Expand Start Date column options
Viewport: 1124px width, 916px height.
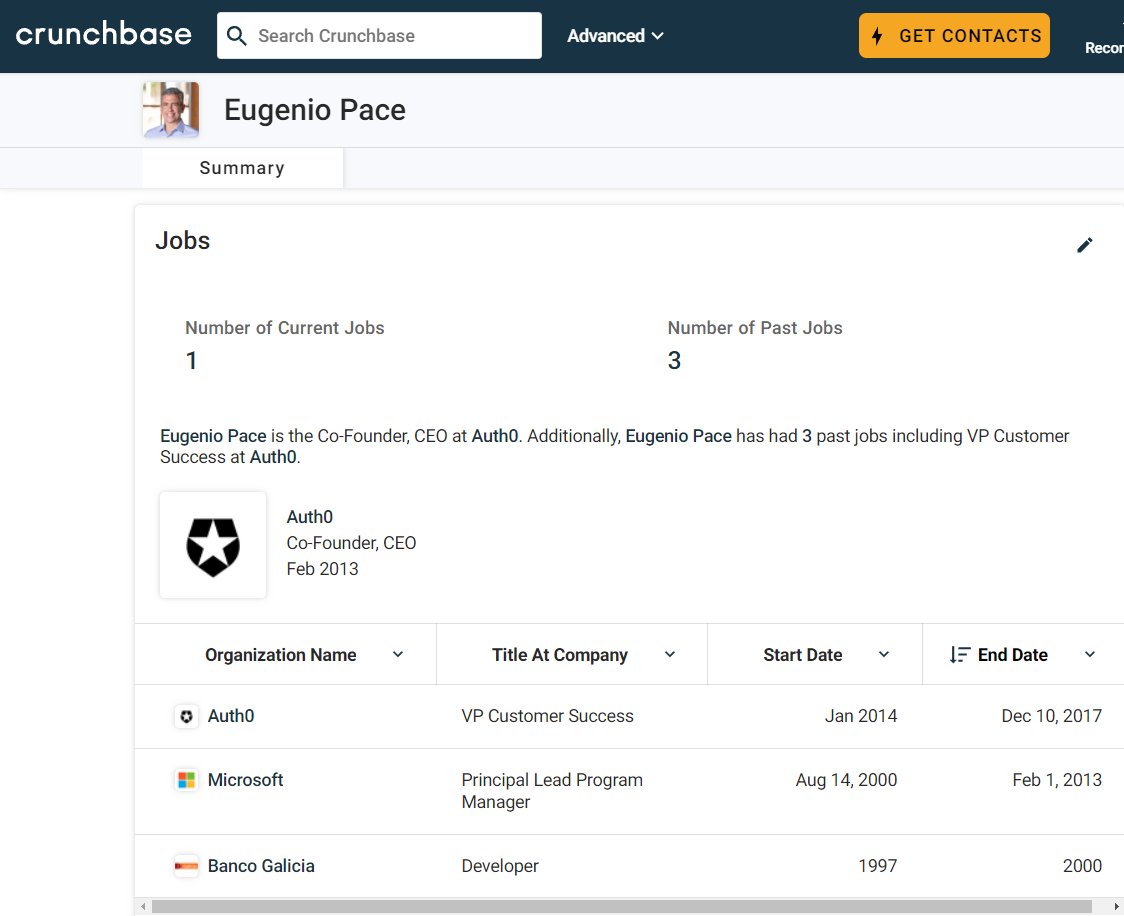tap(884, 654)
